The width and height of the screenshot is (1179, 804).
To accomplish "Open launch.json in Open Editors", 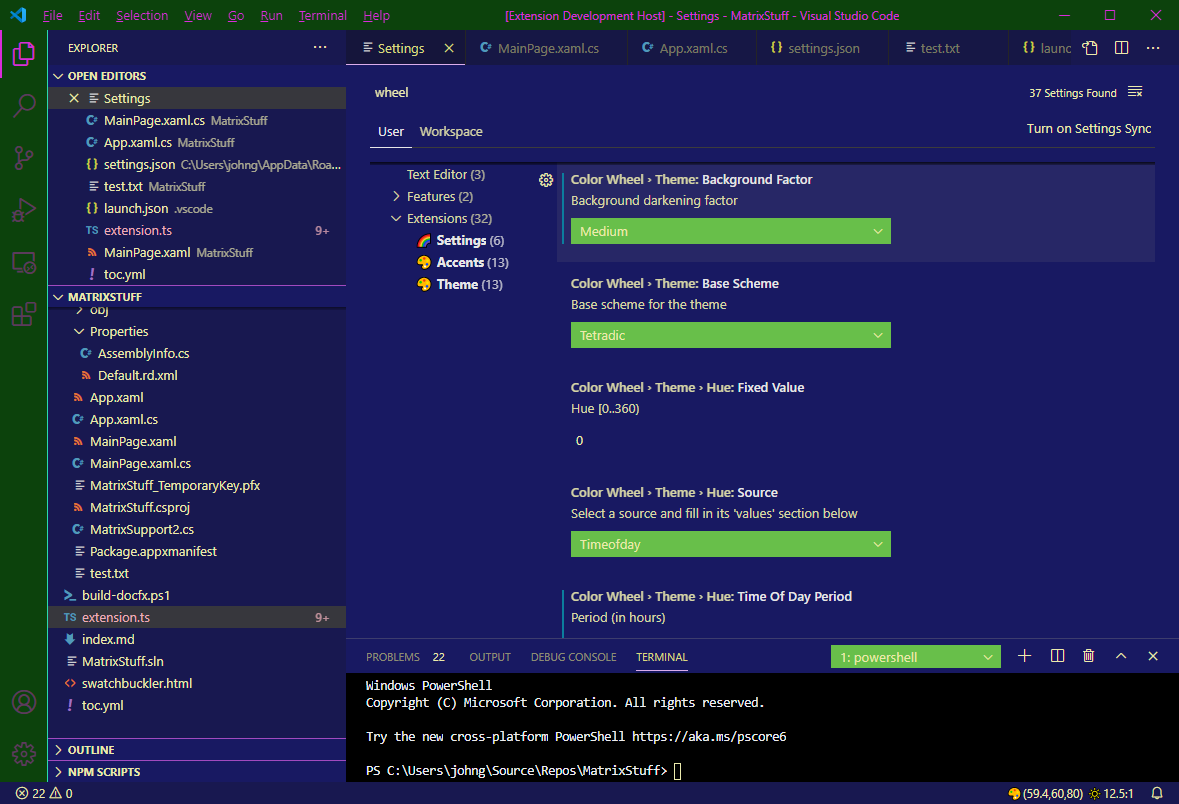I will tap(197, 208).
